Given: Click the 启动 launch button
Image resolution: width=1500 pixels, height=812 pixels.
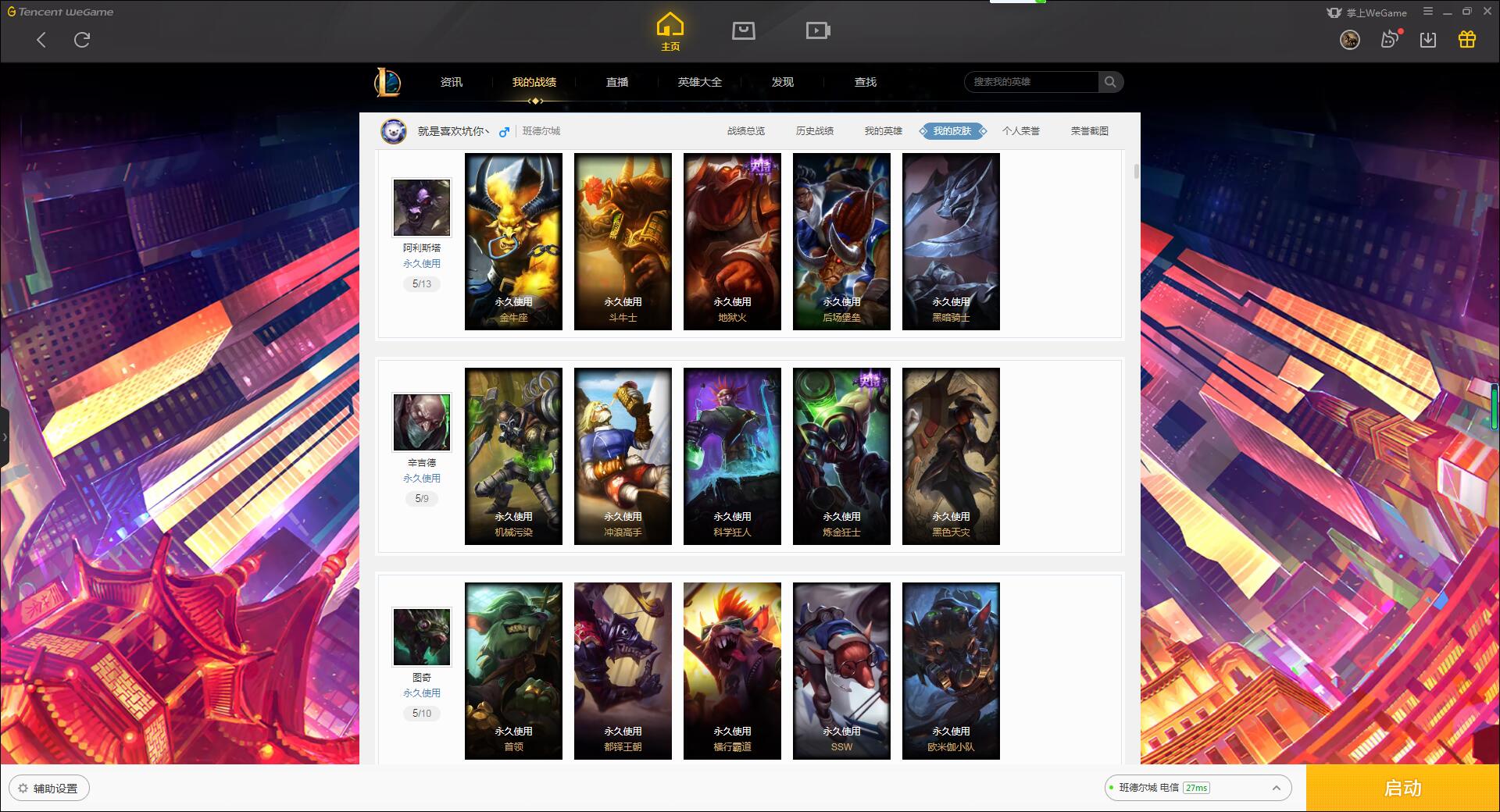Looking at the screenshot, I should 1403,788.
